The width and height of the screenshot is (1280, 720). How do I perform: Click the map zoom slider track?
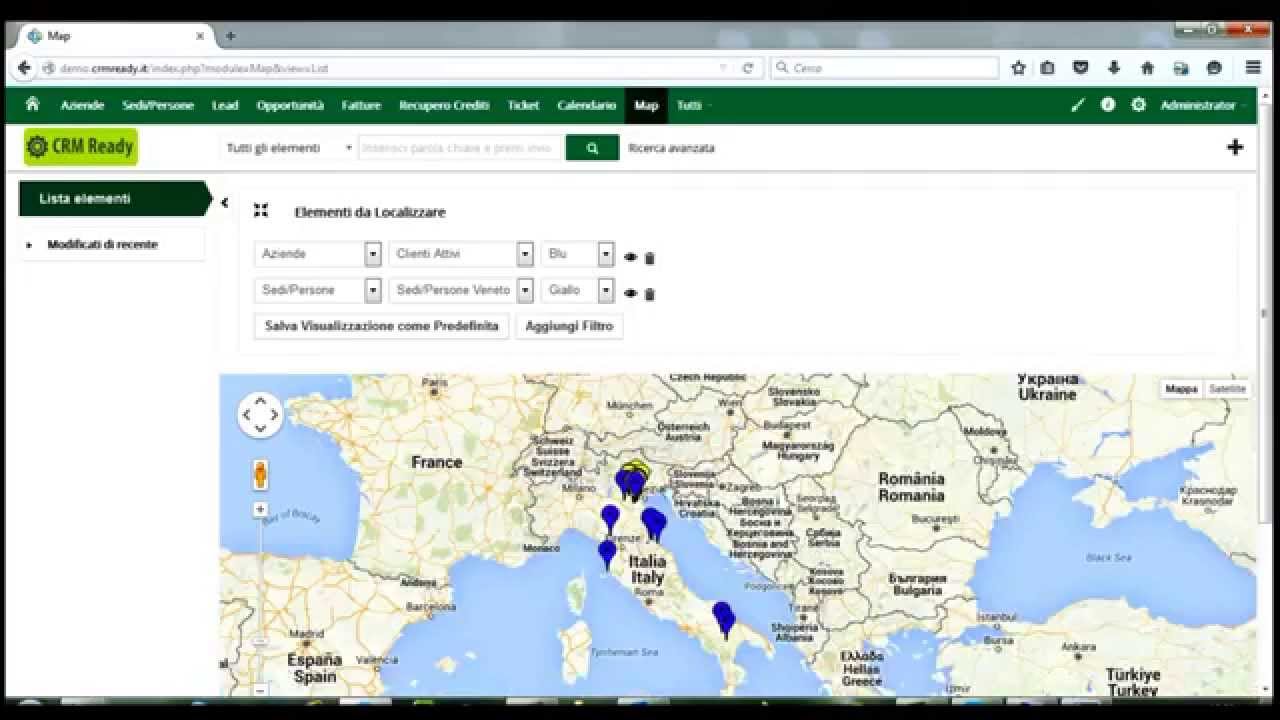pyautogui.click(x=260, y=600)
